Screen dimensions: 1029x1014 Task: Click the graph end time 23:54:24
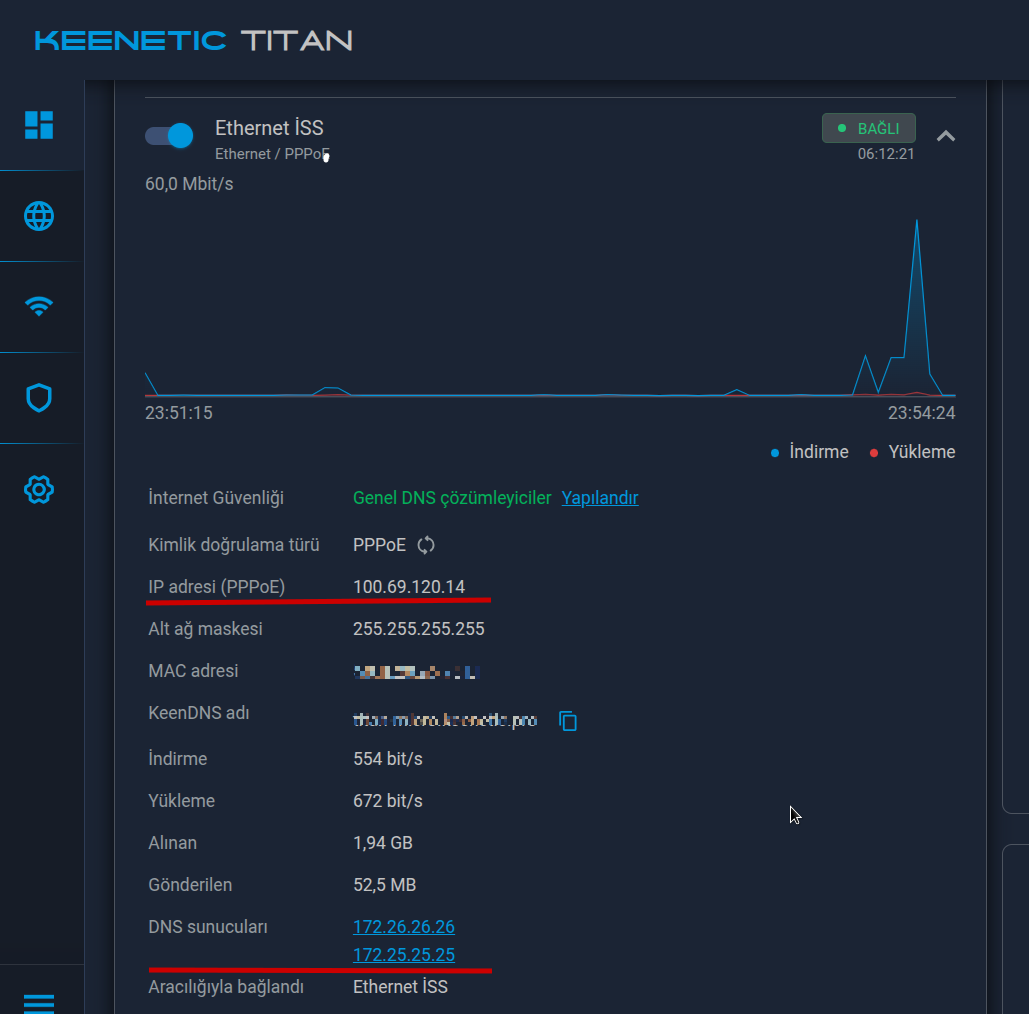tap(921, 413)
